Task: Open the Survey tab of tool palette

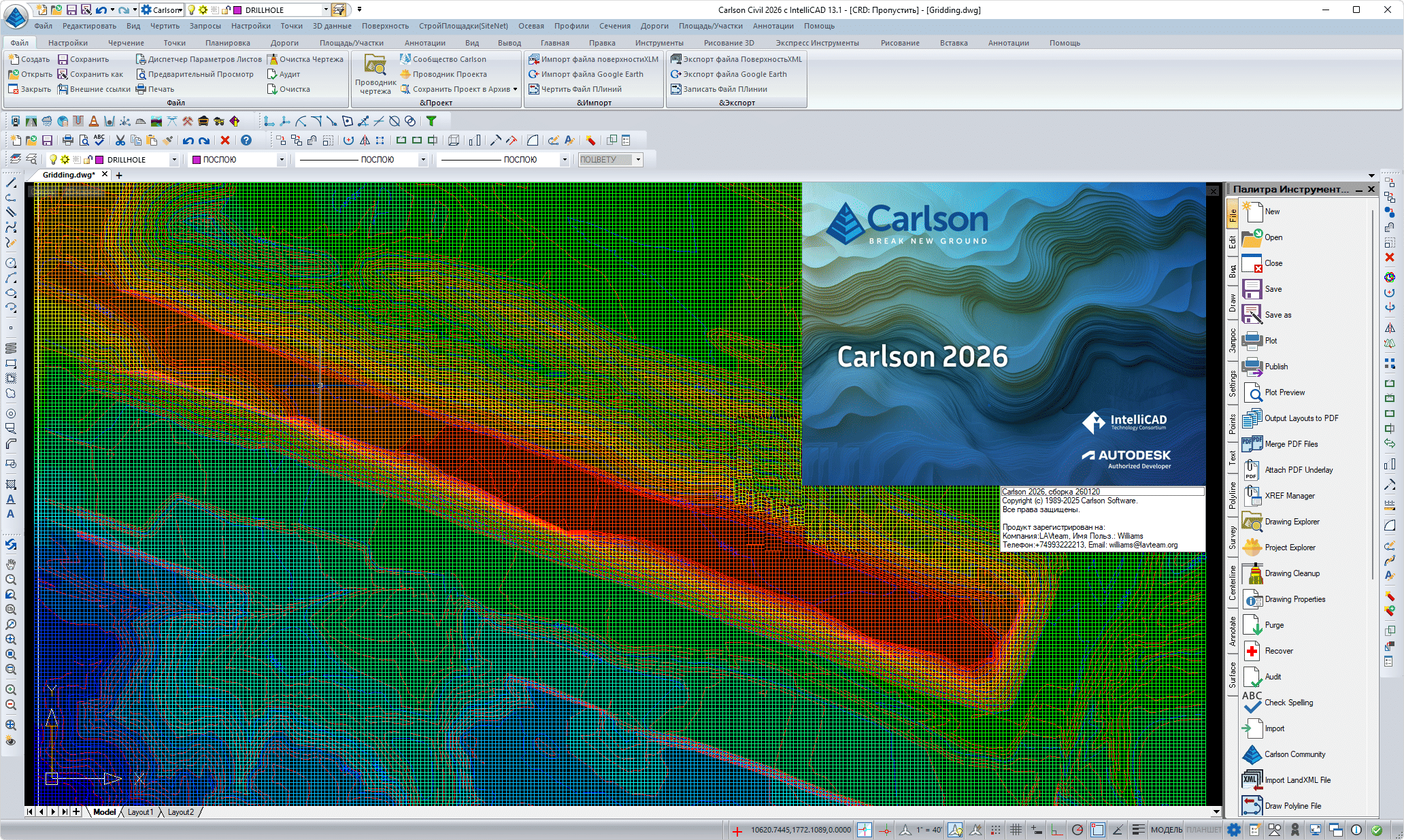Action: point(1233,537)
